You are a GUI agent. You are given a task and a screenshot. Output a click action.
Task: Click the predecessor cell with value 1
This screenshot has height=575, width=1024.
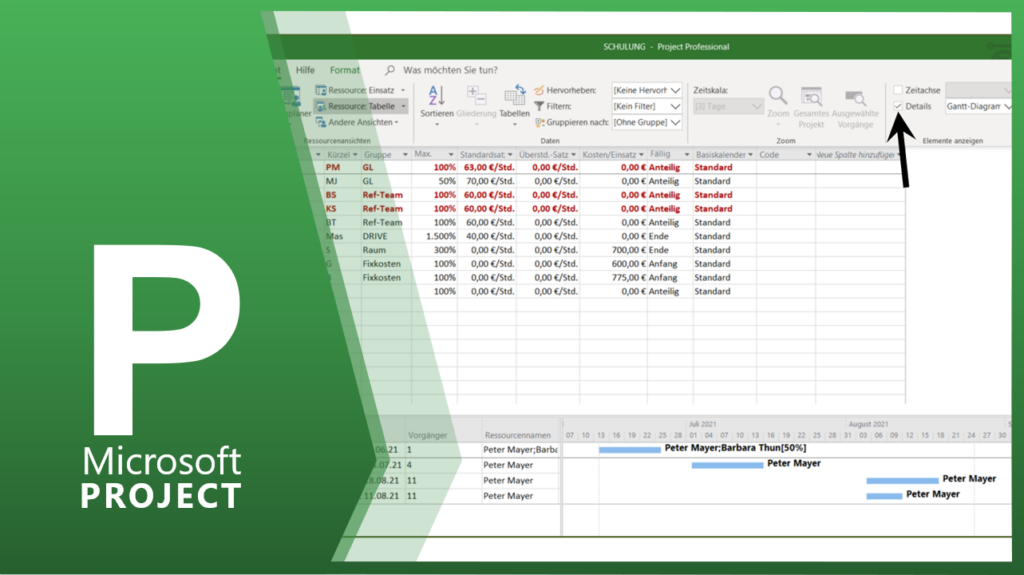tap(443, 450)
